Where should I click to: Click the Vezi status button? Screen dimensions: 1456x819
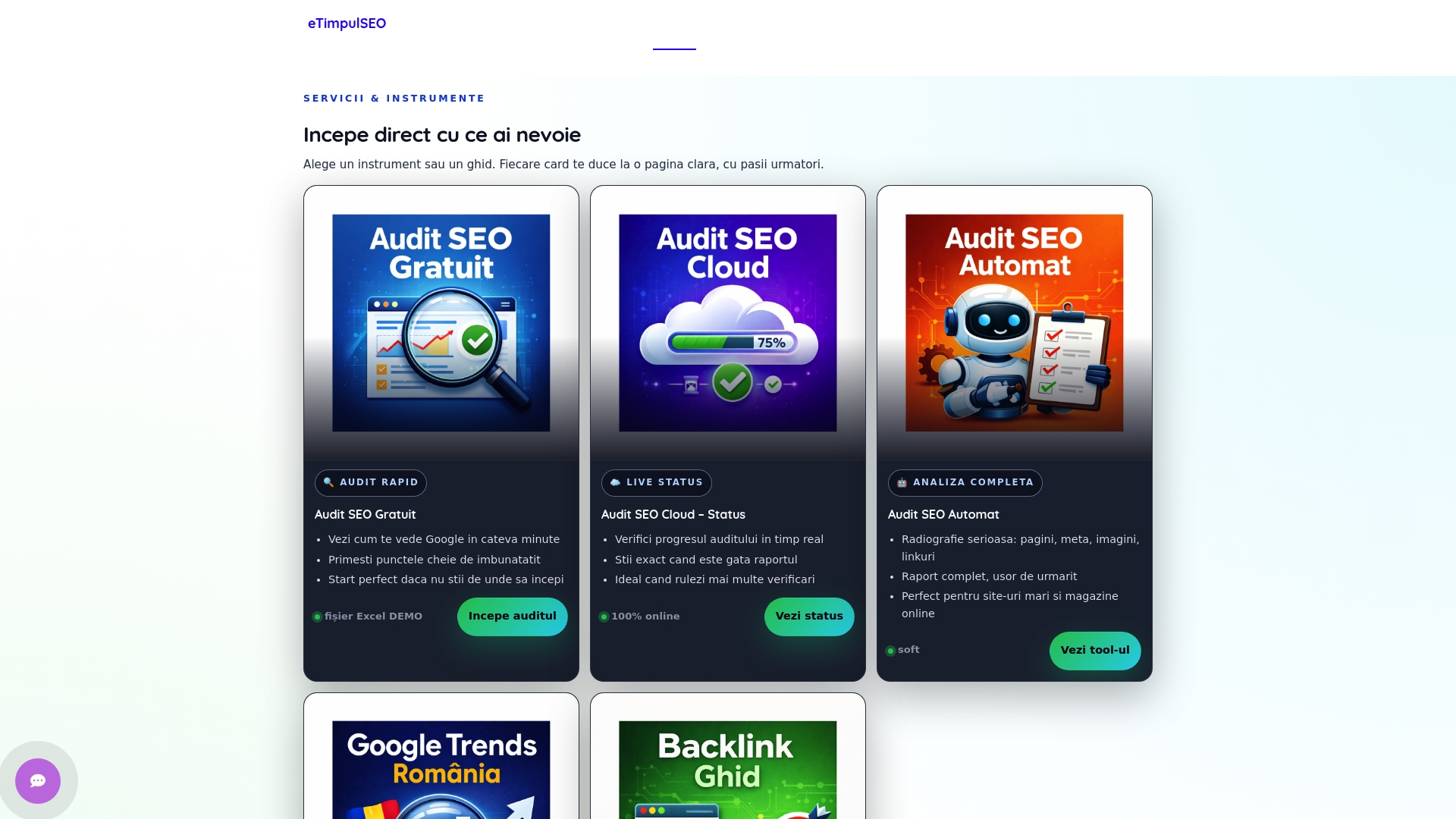pyautogui.click(x=808, y=617)
